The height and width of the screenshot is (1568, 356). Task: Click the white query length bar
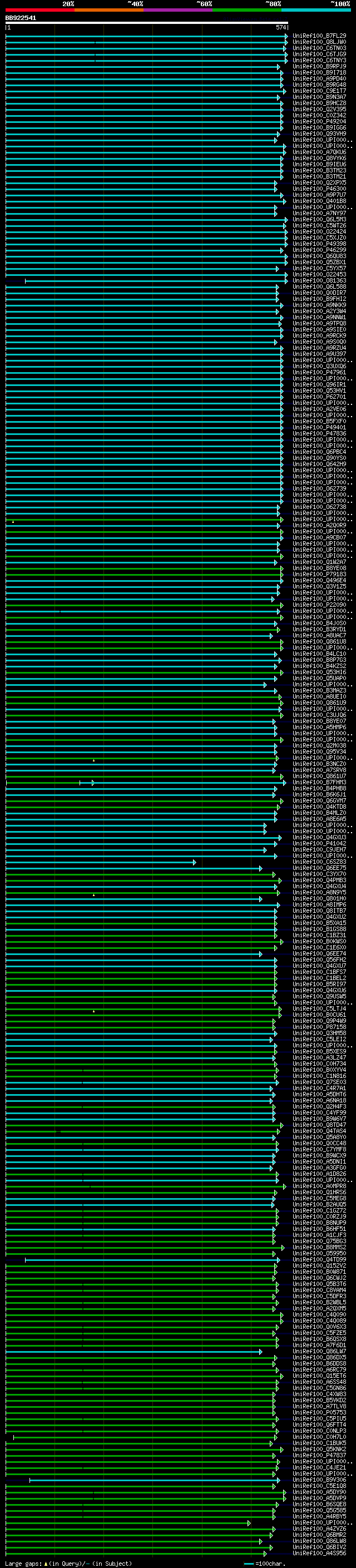coord(147,22)
